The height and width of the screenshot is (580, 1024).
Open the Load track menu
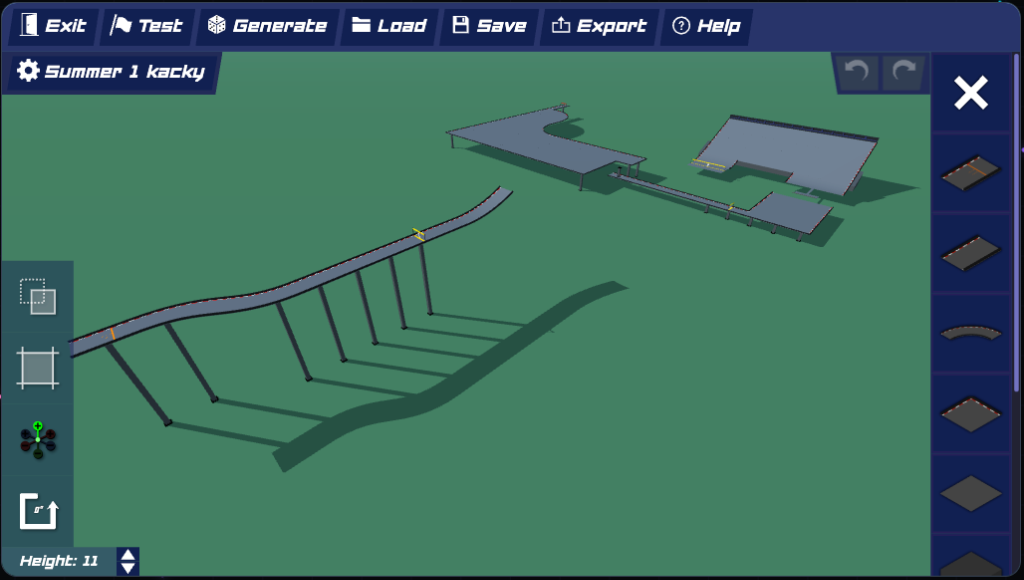coord(388,26)
